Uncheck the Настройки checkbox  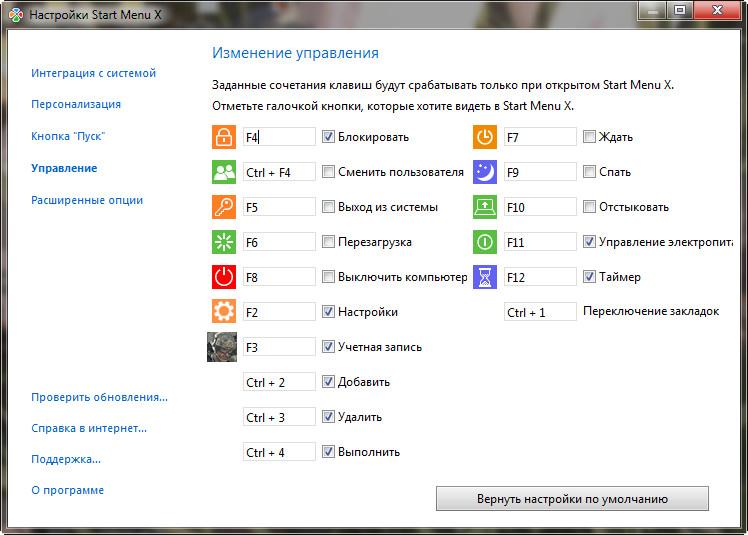328,312
